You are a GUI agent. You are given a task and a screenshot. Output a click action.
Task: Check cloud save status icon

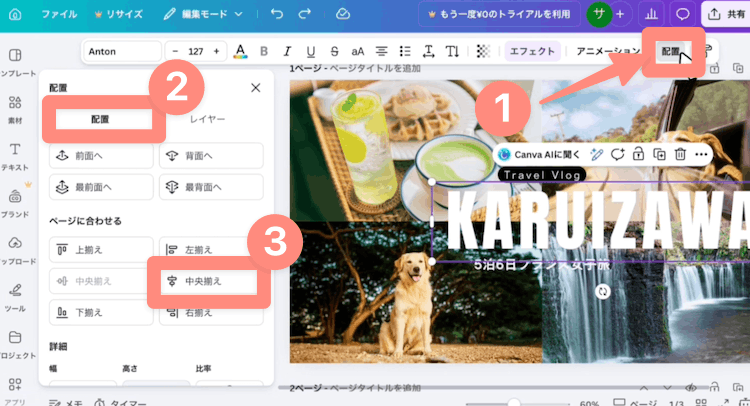[342, 14]
